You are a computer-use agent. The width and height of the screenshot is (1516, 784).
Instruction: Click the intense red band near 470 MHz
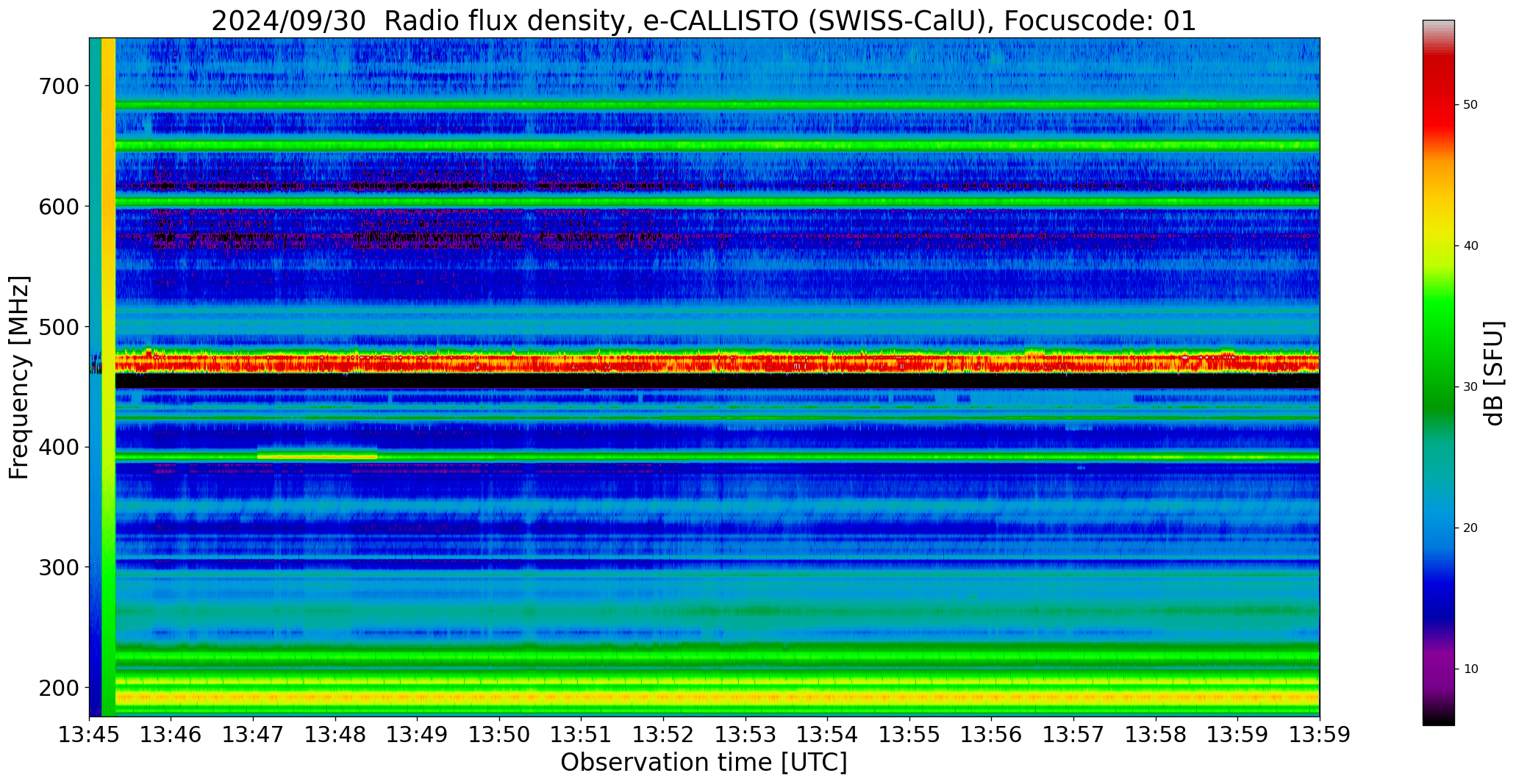(717, 362)
